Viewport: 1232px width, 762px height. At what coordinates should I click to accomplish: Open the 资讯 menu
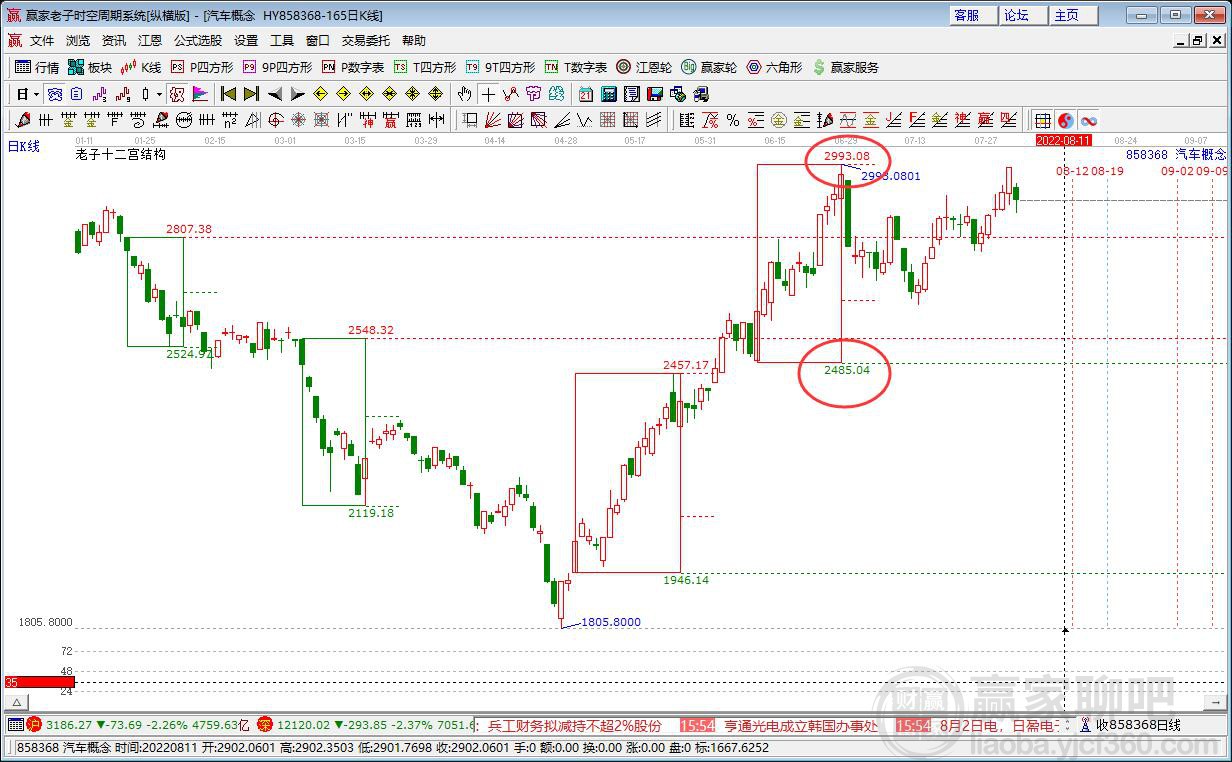[x=114, y=41]
